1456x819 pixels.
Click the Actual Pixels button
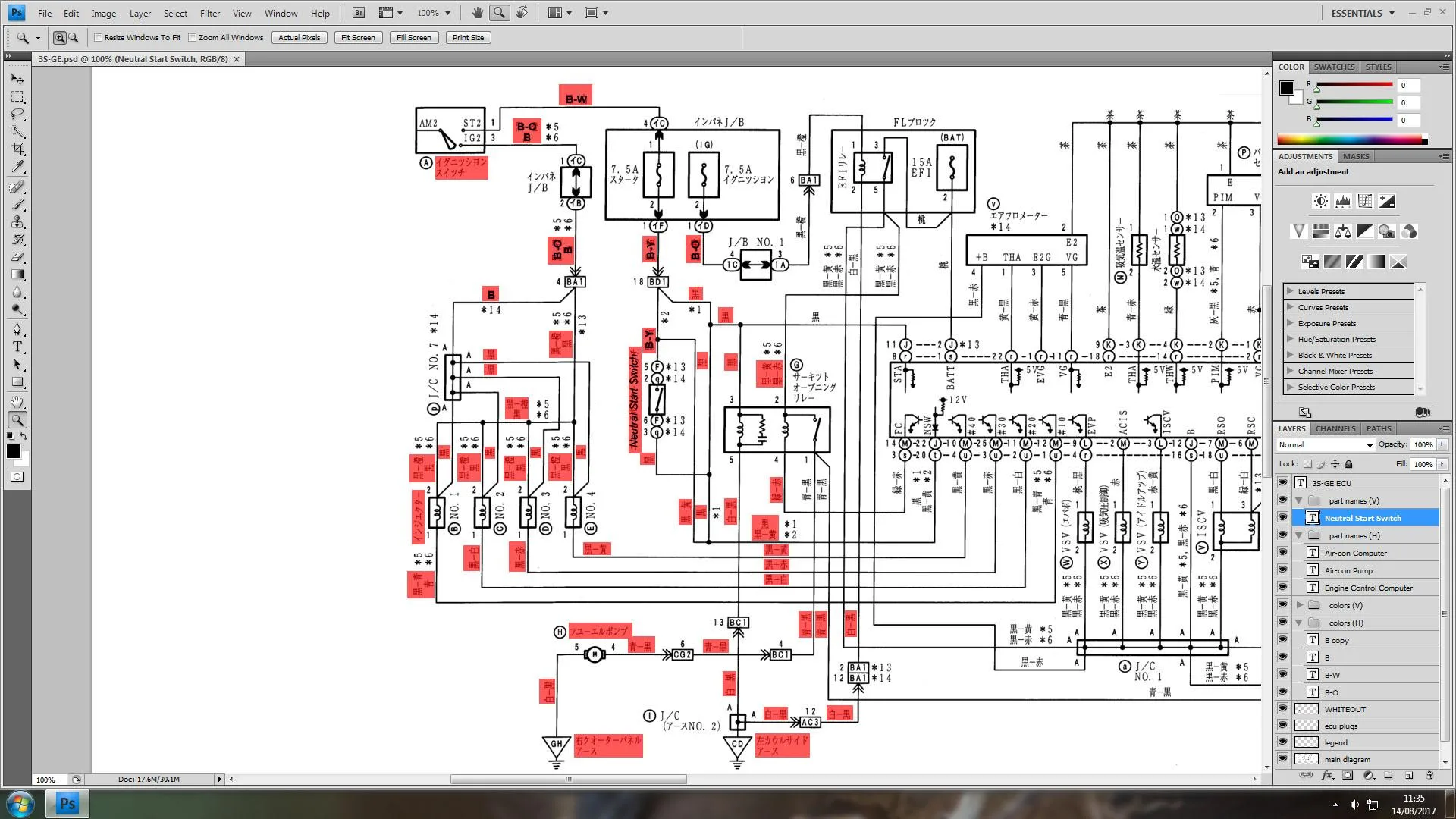[x=300, y=37]
